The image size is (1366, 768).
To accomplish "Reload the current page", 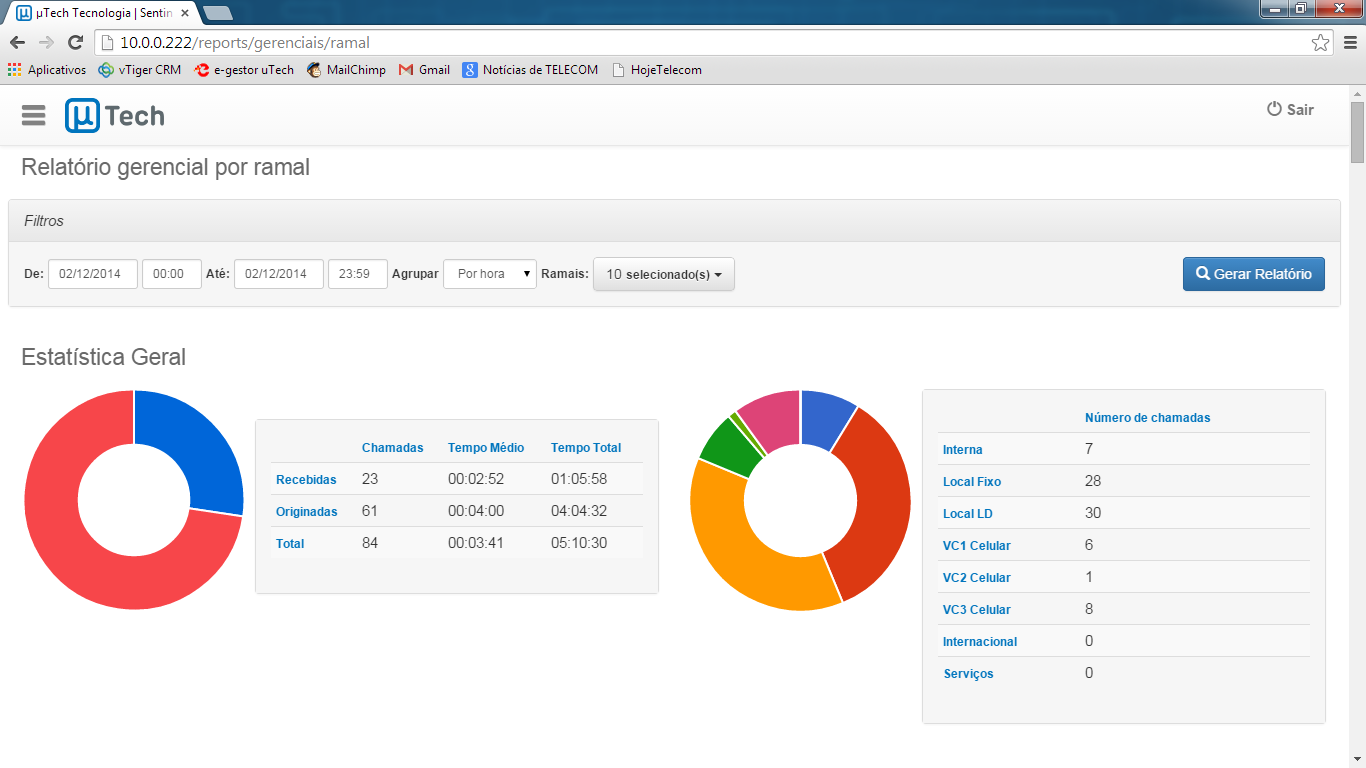I will [75, 42].
